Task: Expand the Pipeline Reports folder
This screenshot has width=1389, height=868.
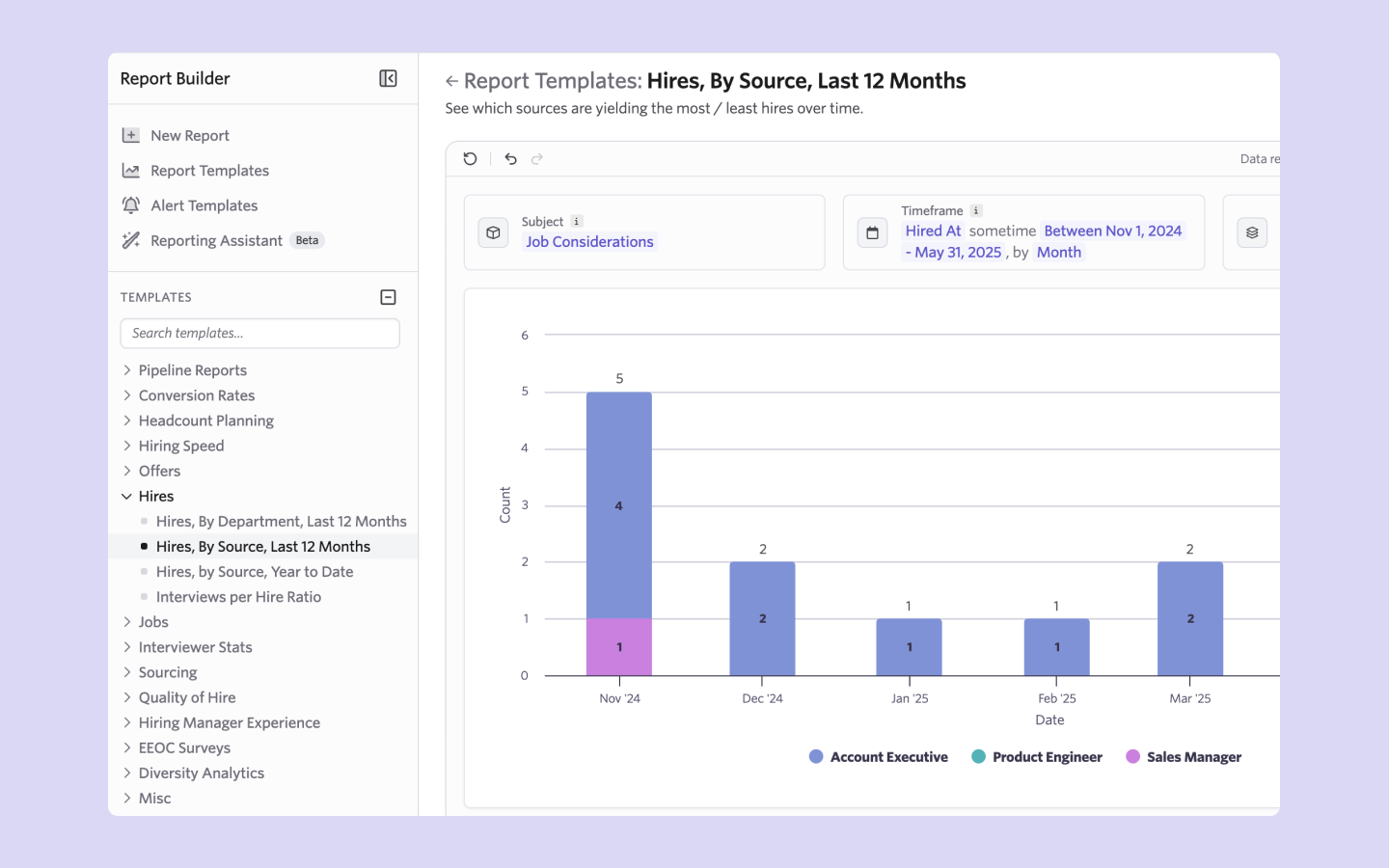Action: point(192,370)
